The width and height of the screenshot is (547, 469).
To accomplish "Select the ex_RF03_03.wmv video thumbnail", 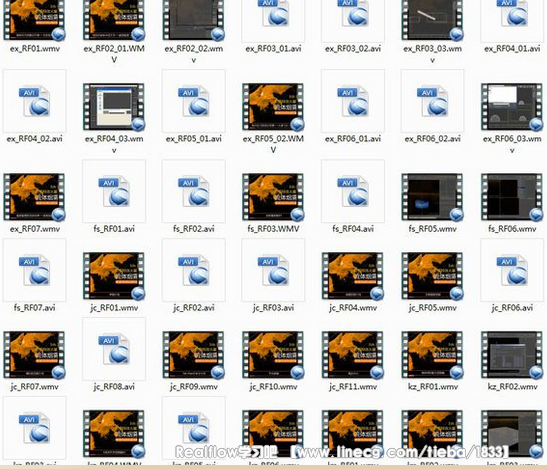I will click(x=432, y=20).
